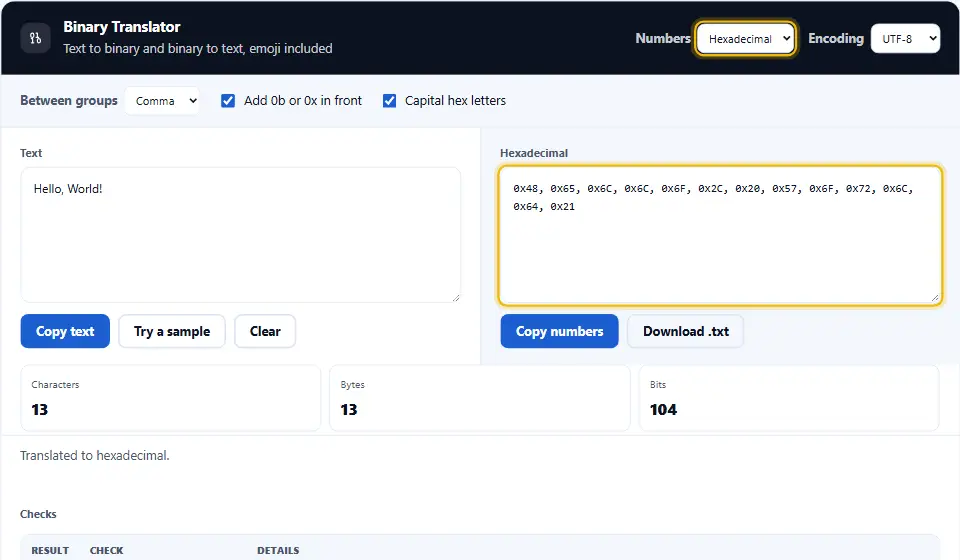Click the Binary Translator title
Screen dimensions: 960x560
tap(122, 27)
